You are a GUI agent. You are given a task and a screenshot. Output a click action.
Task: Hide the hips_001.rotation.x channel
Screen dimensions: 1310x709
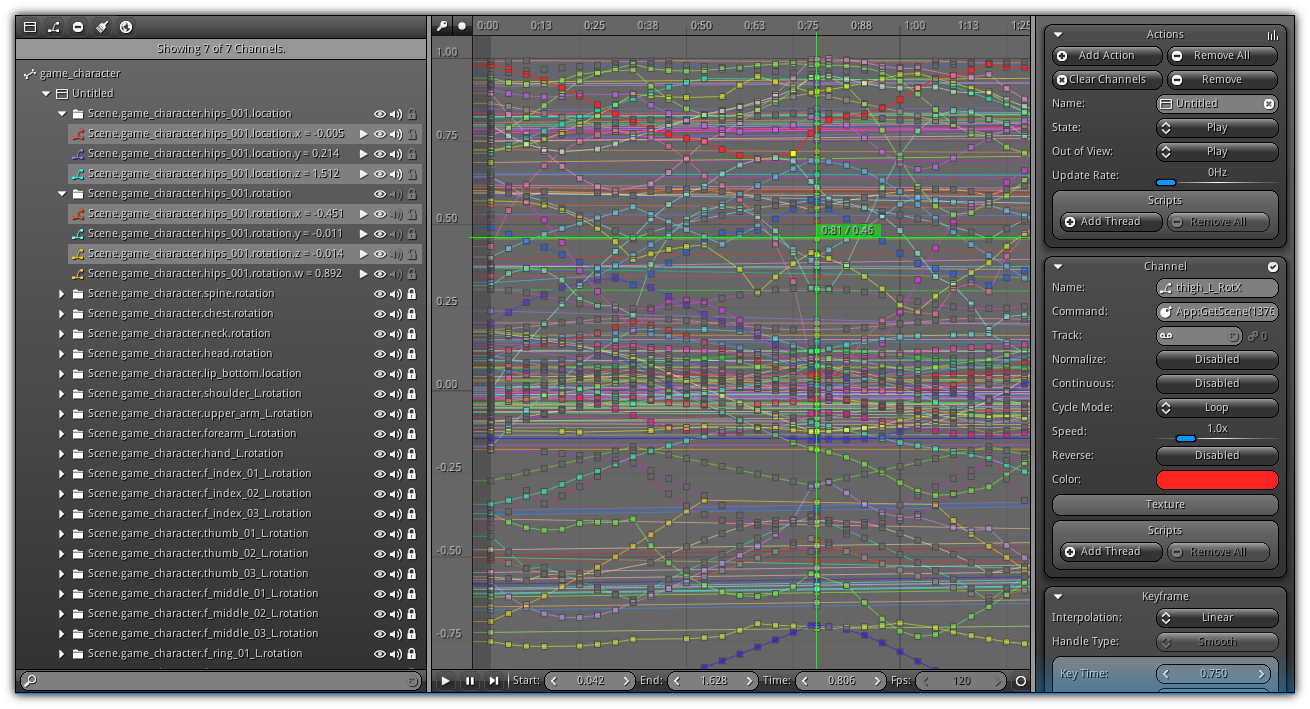tap(380, 214)
